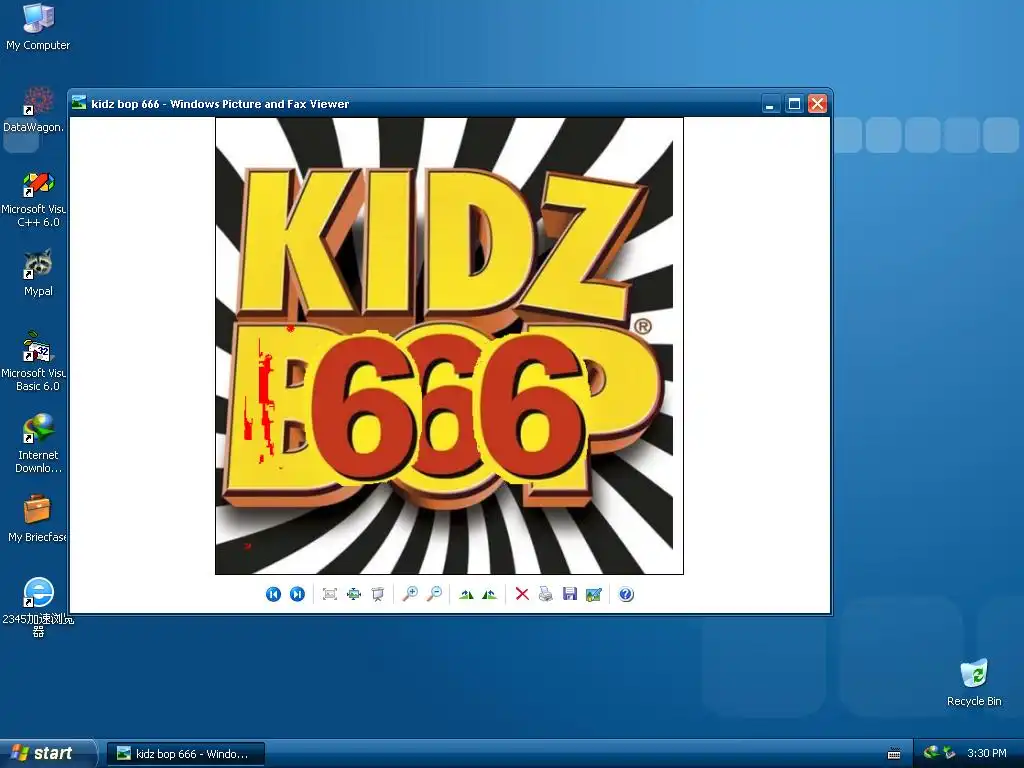Image resolution: width=1024 pixels, height=768 pixels.
Task: Select DataWagon desktop shortcut
Action: pos(34,109)
